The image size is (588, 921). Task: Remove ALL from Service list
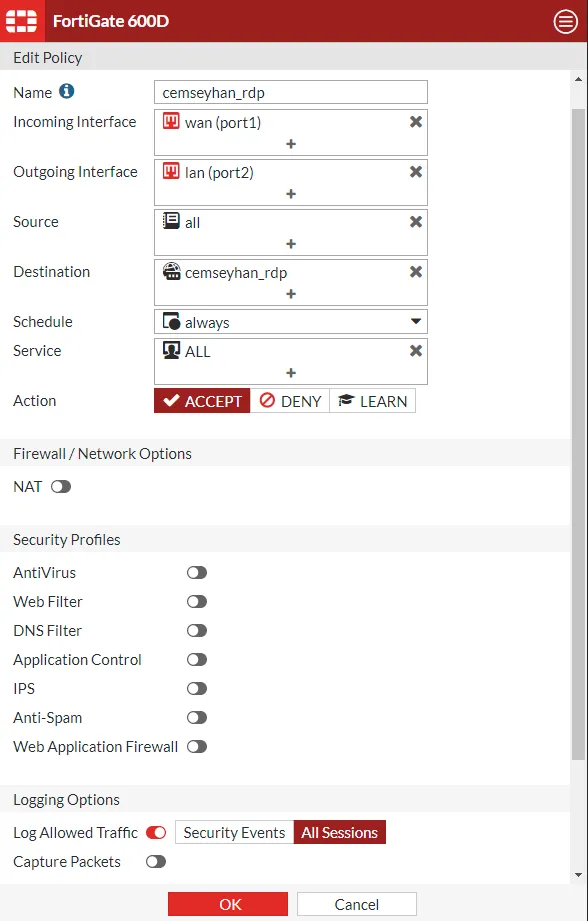pos(416,351)
